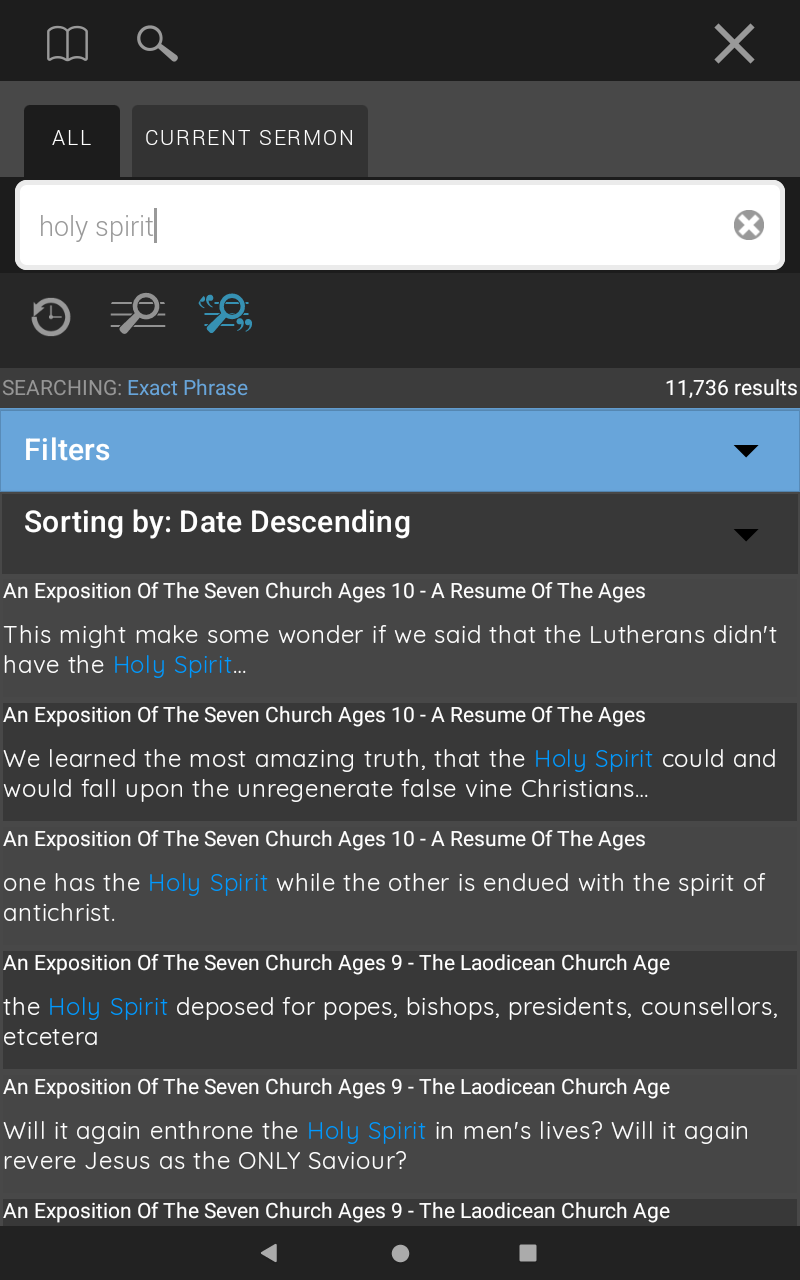Open the Sorting by Date Descending dropdown
The height and width of the screenshot is (1280, 800).
400,532
